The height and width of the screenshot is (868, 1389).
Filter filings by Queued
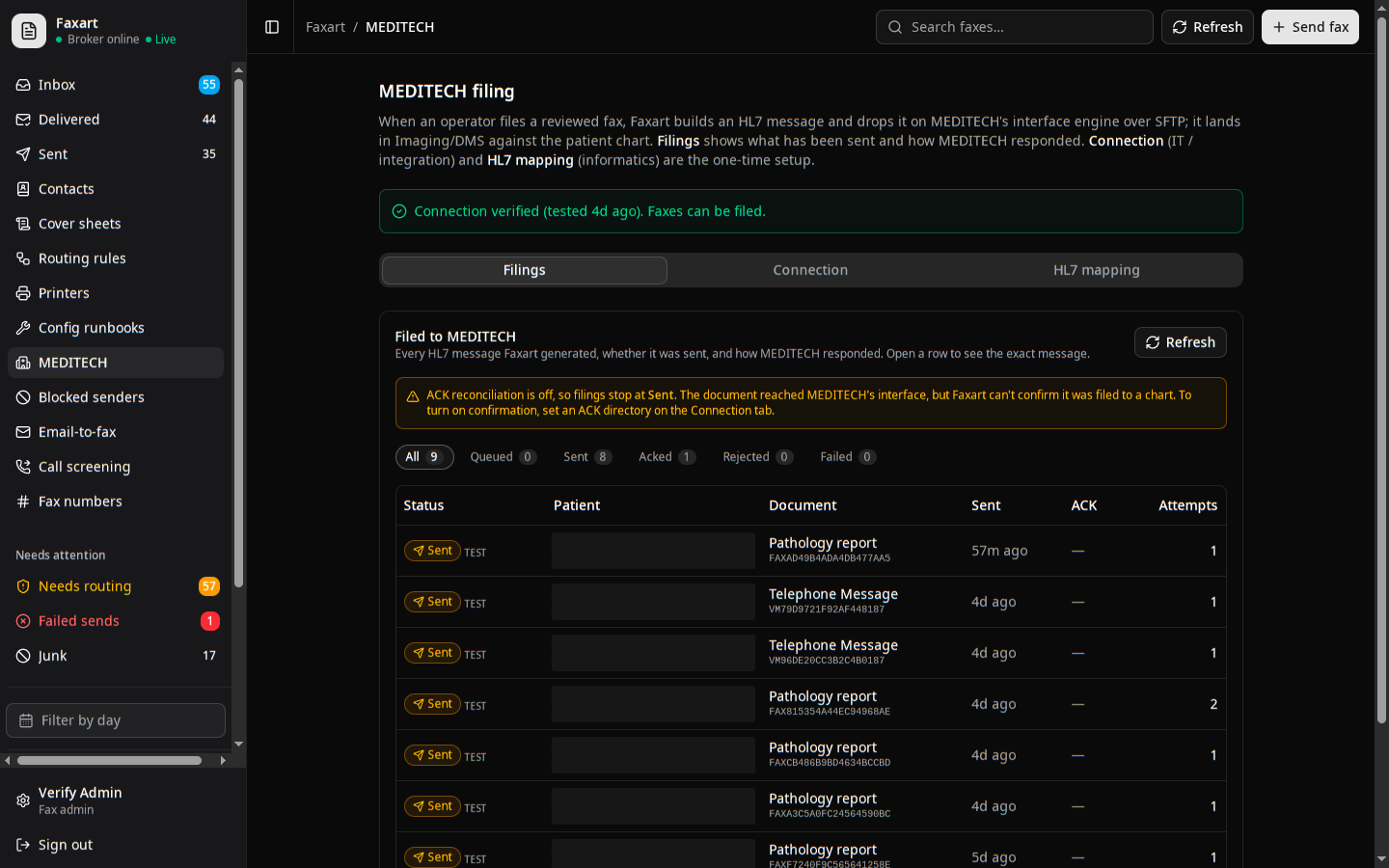point(504,457)
